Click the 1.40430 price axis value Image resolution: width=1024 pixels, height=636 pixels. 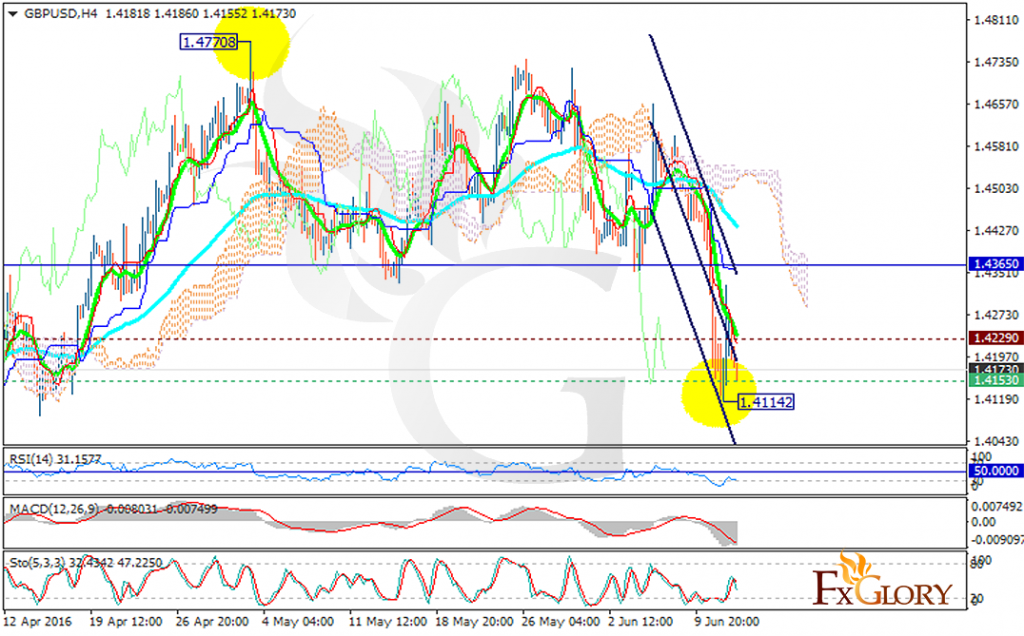click(x=996, y=441)
